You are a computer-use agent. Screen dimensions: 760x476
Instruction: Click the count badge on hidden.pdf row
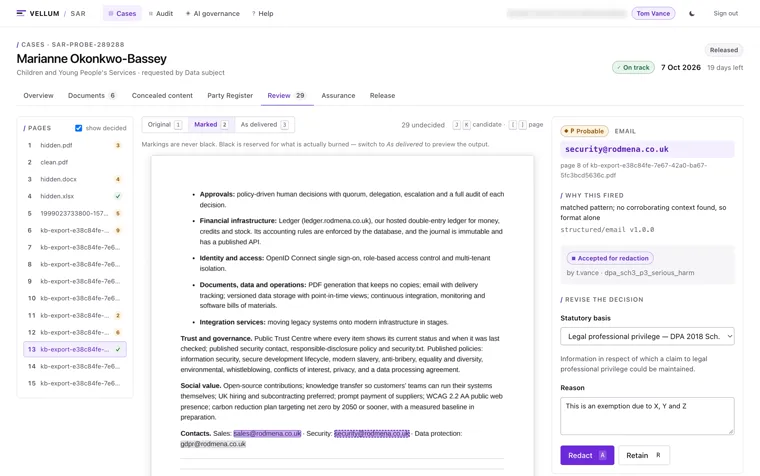(118, 145)
